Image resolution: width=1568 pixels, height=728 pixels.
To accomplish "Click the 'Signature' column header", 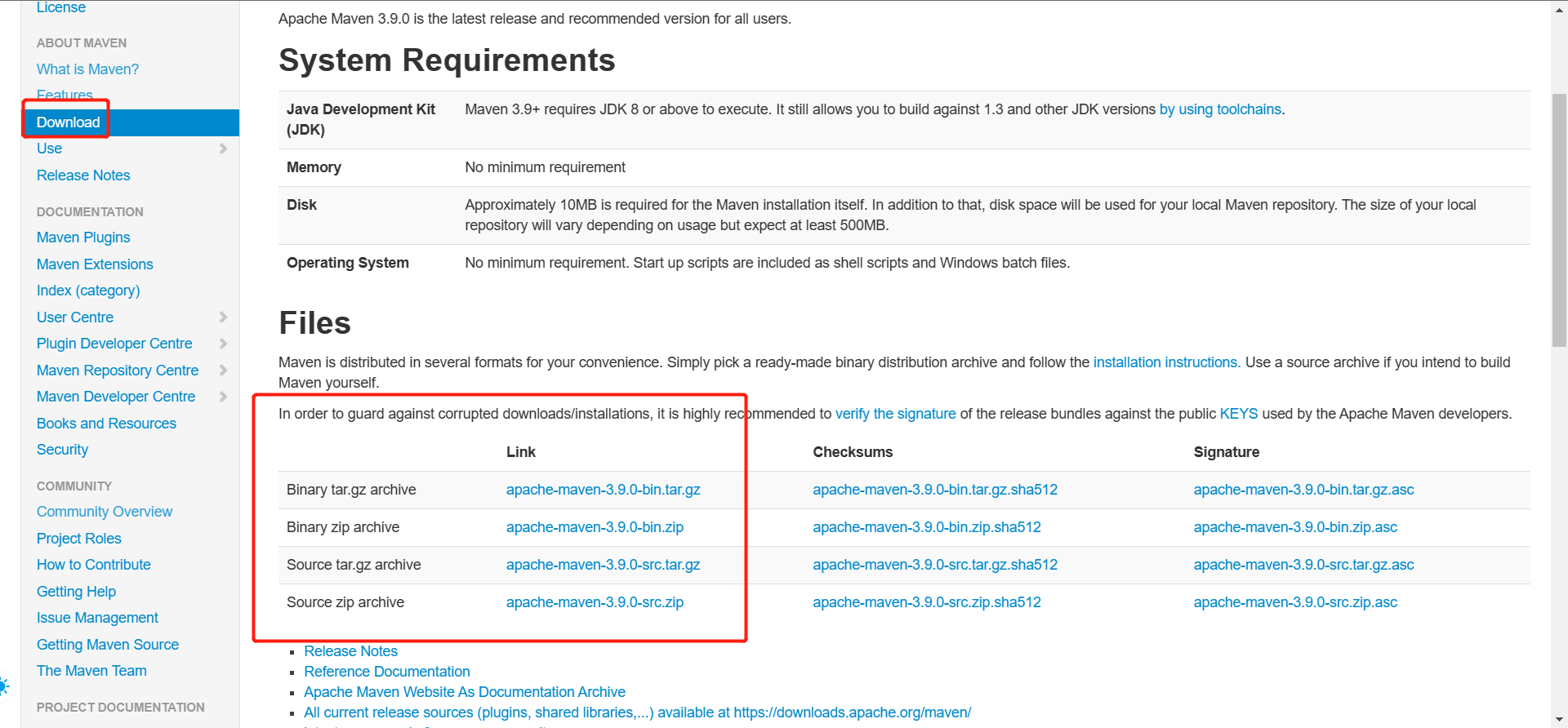I will point(1227,452).
